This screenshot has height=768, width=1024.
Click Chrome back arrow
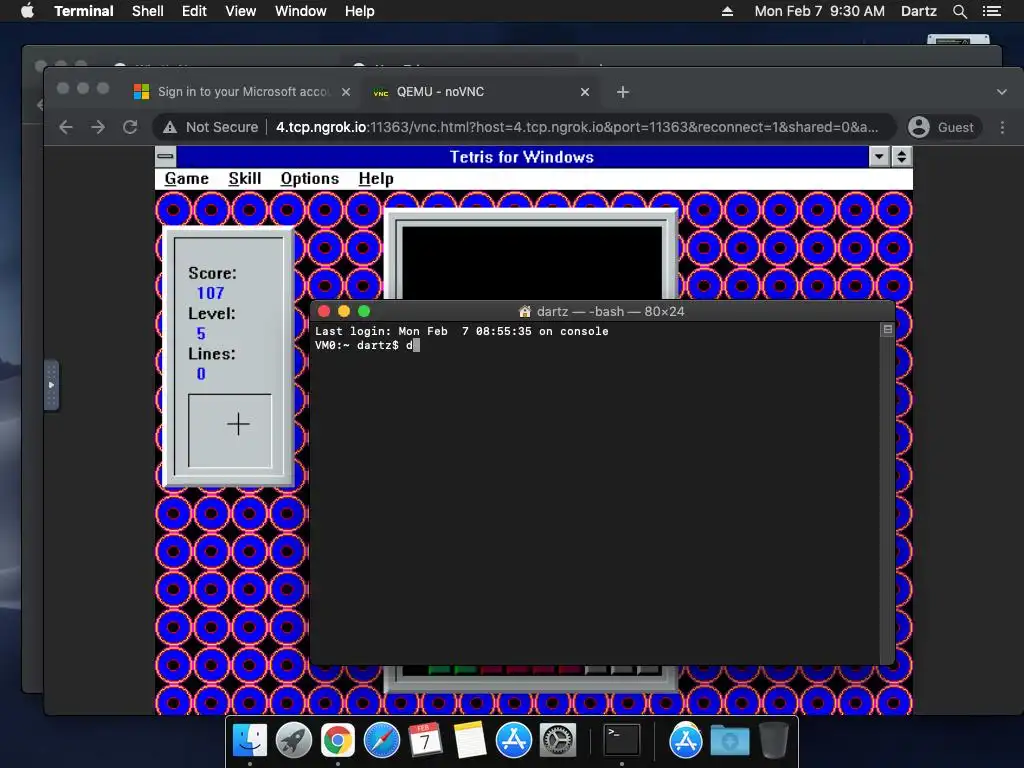coord(66,127)
